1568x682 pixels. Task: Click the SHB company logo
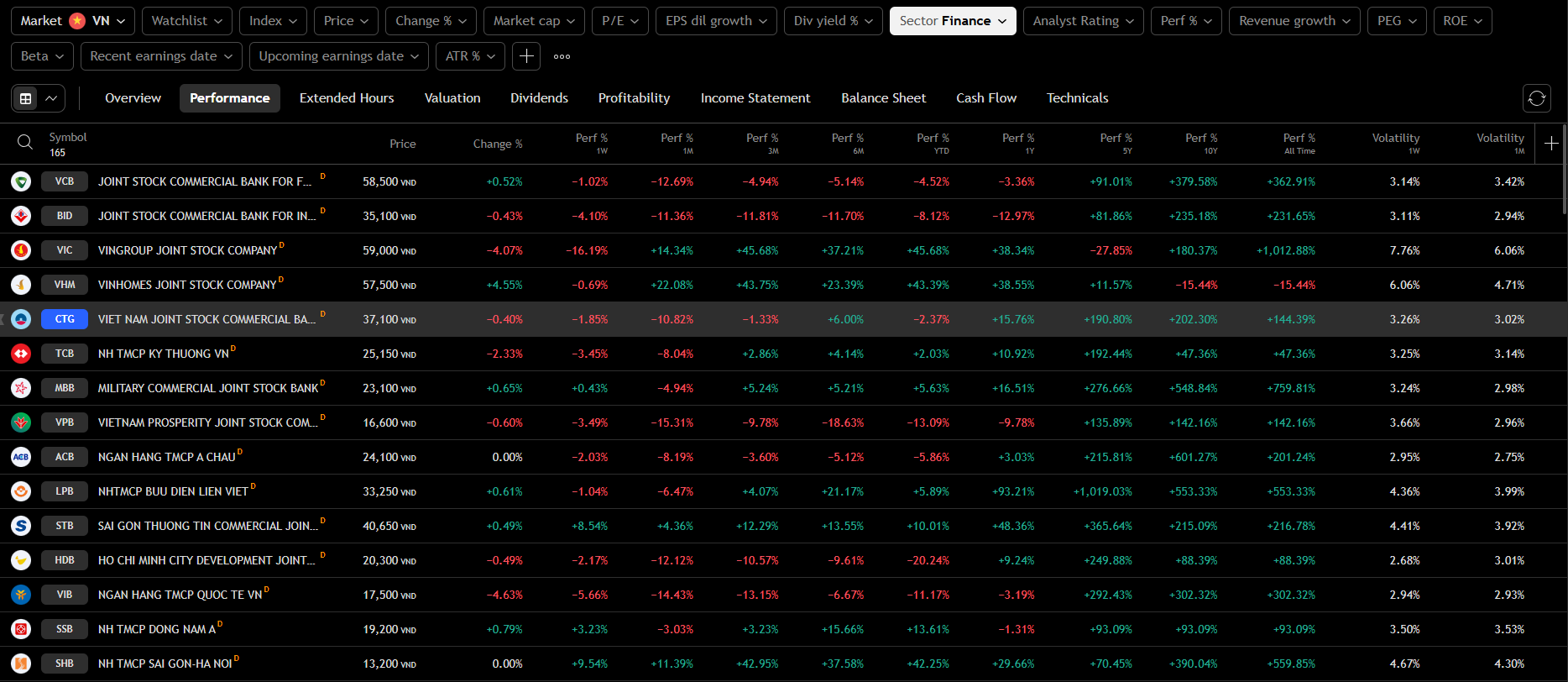(21, 664)
